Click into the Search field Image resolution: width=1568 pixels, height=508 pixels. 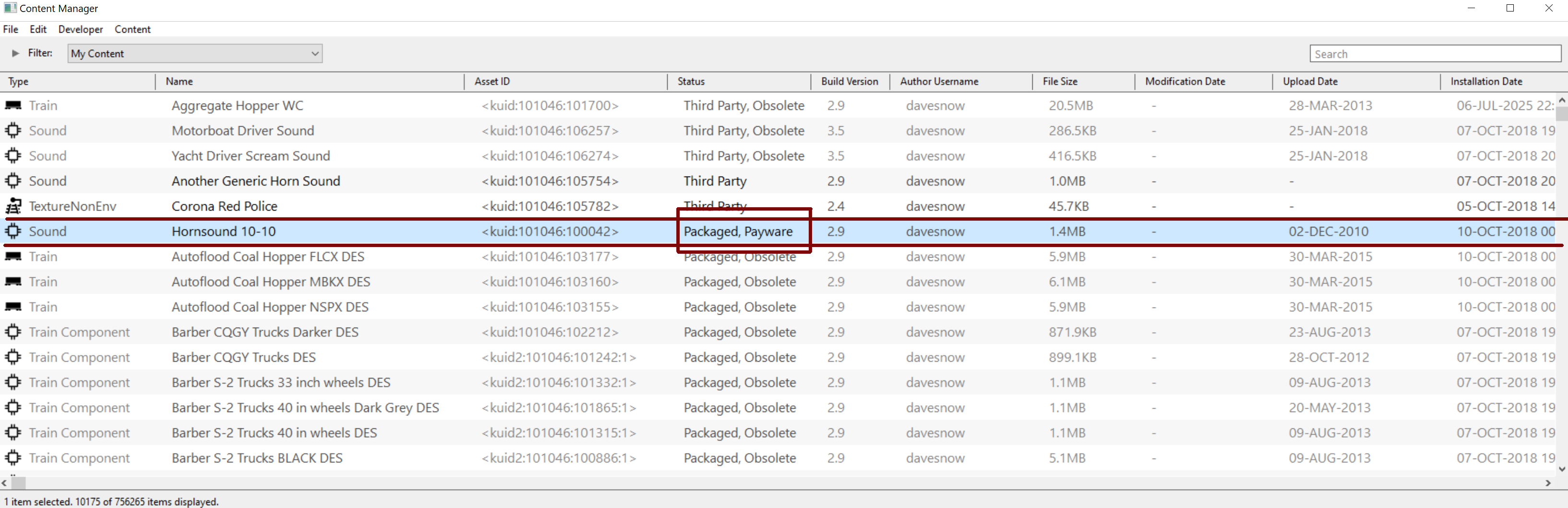tap(1435, 54)
